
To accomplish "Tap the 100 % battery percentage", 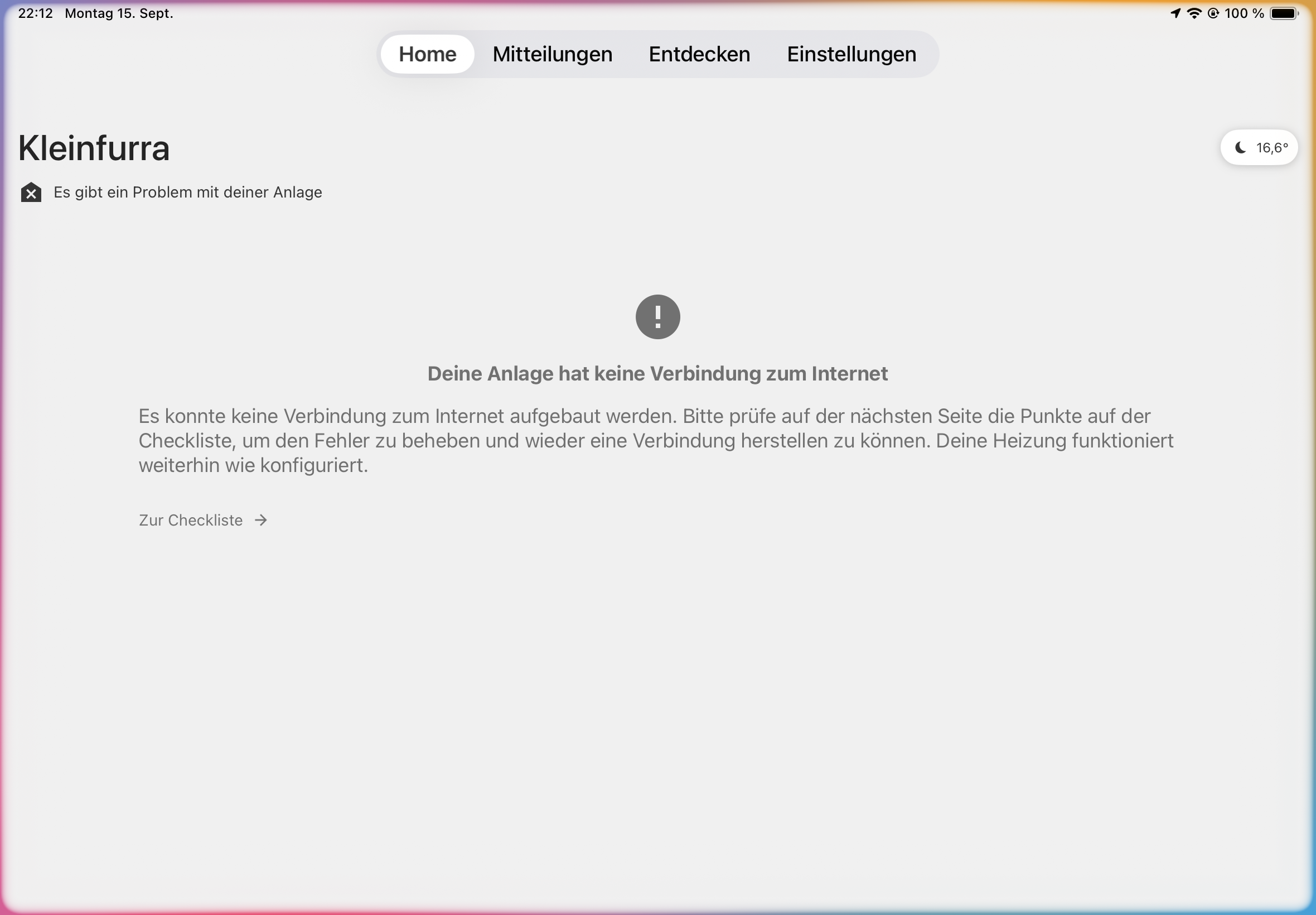I will click(x=1244, y=13).
